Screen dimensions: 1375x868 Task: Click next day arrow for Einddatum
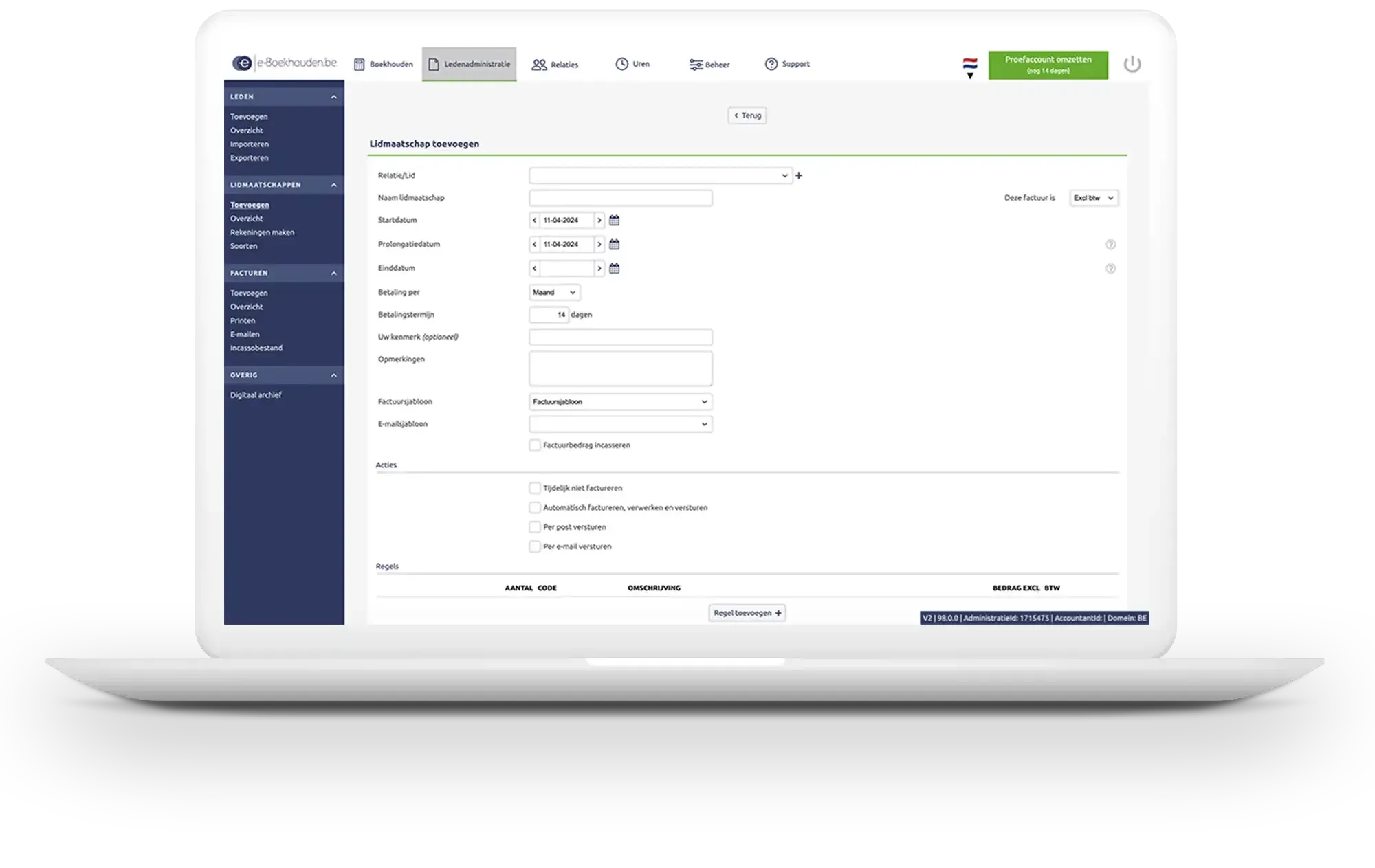599,269
